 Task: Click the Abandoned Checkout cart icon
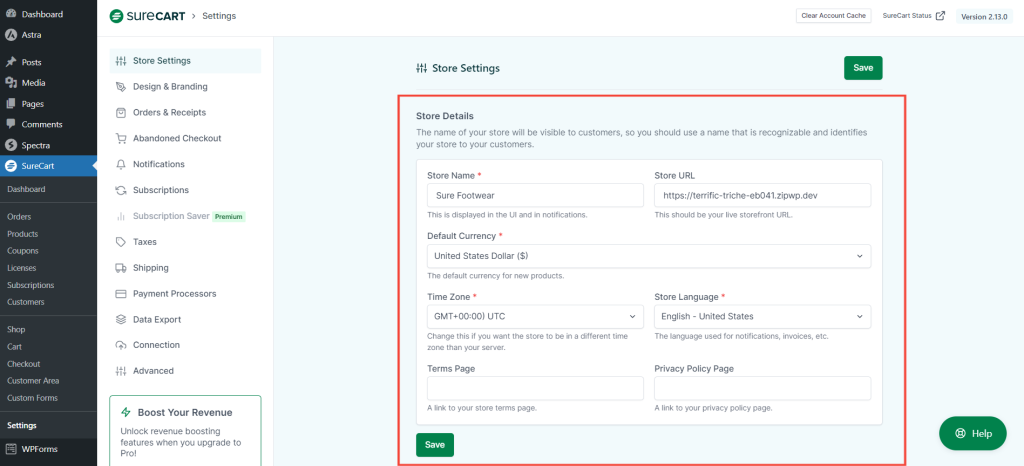tap(121, 139)
